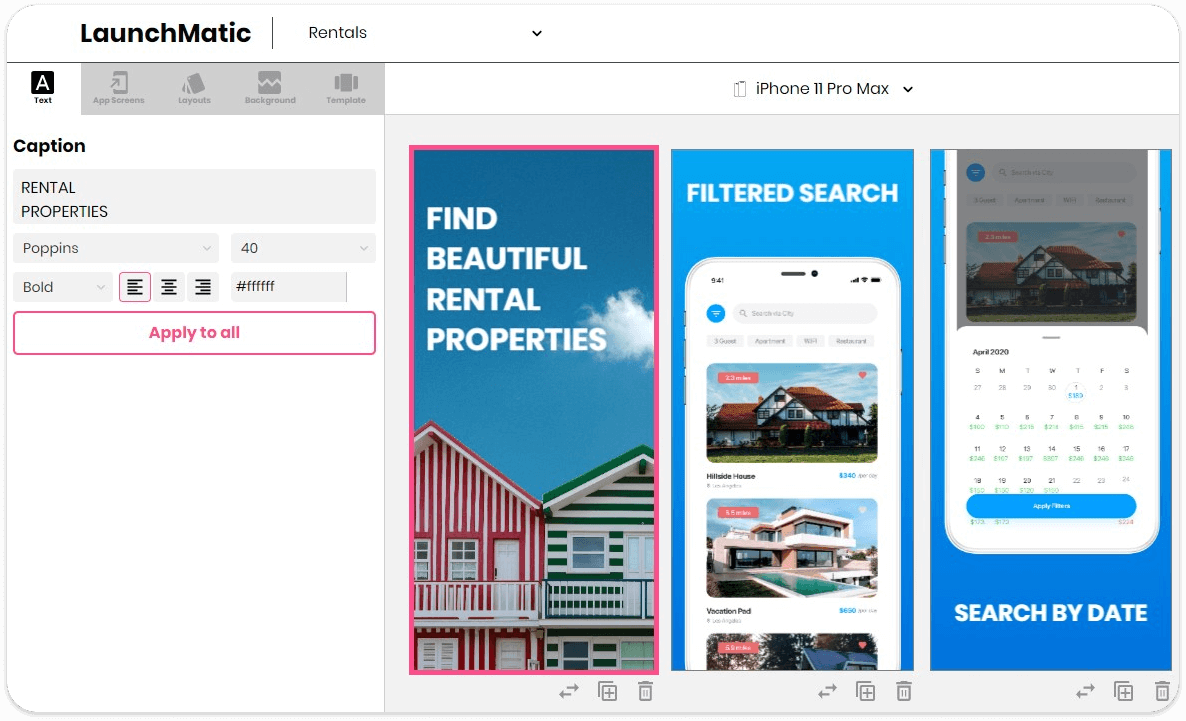Toggle right text alignment
Image resolution: width=1186 pixels, height=721 pixels.
[203, 287]
